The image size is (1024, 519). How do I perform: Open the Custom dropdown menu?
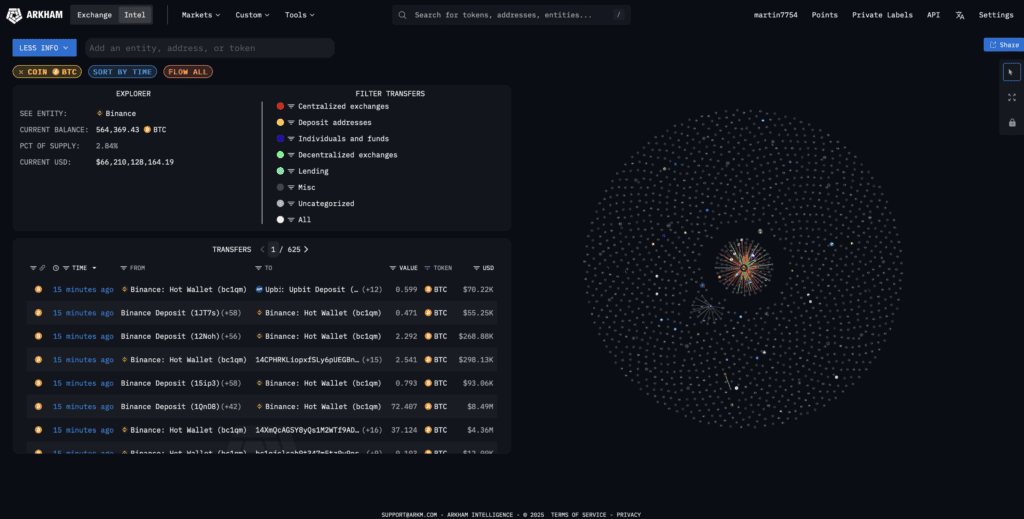click(252, 15)
